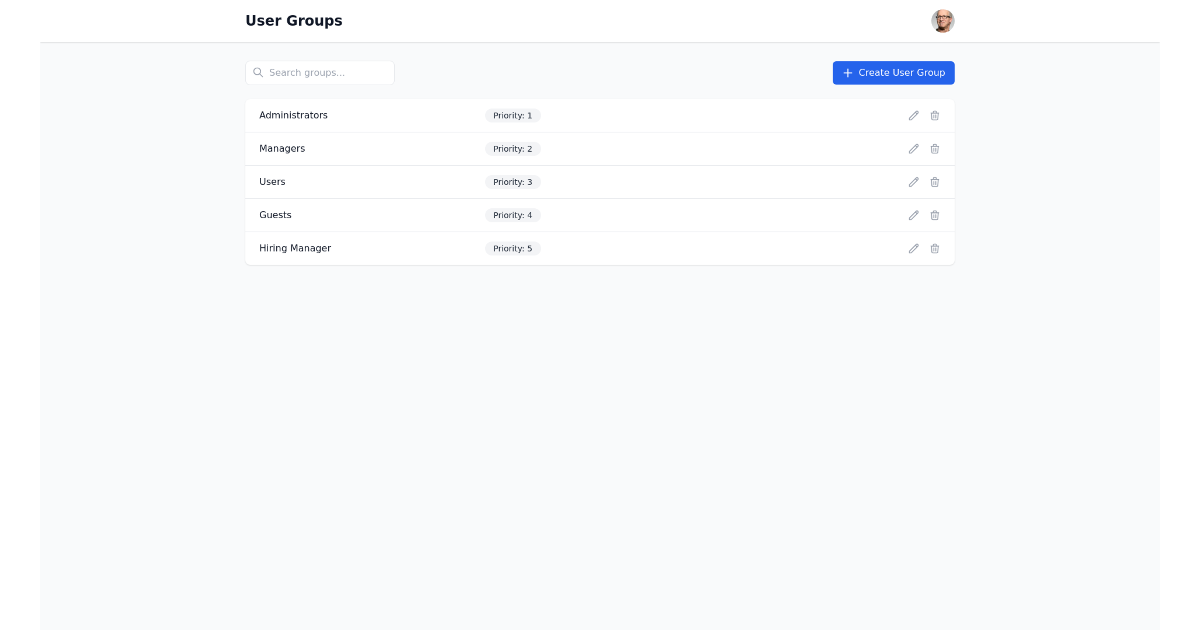Delete the Guests group
This screenshot has width=1200, height=630.
click(x=934, y=215)
